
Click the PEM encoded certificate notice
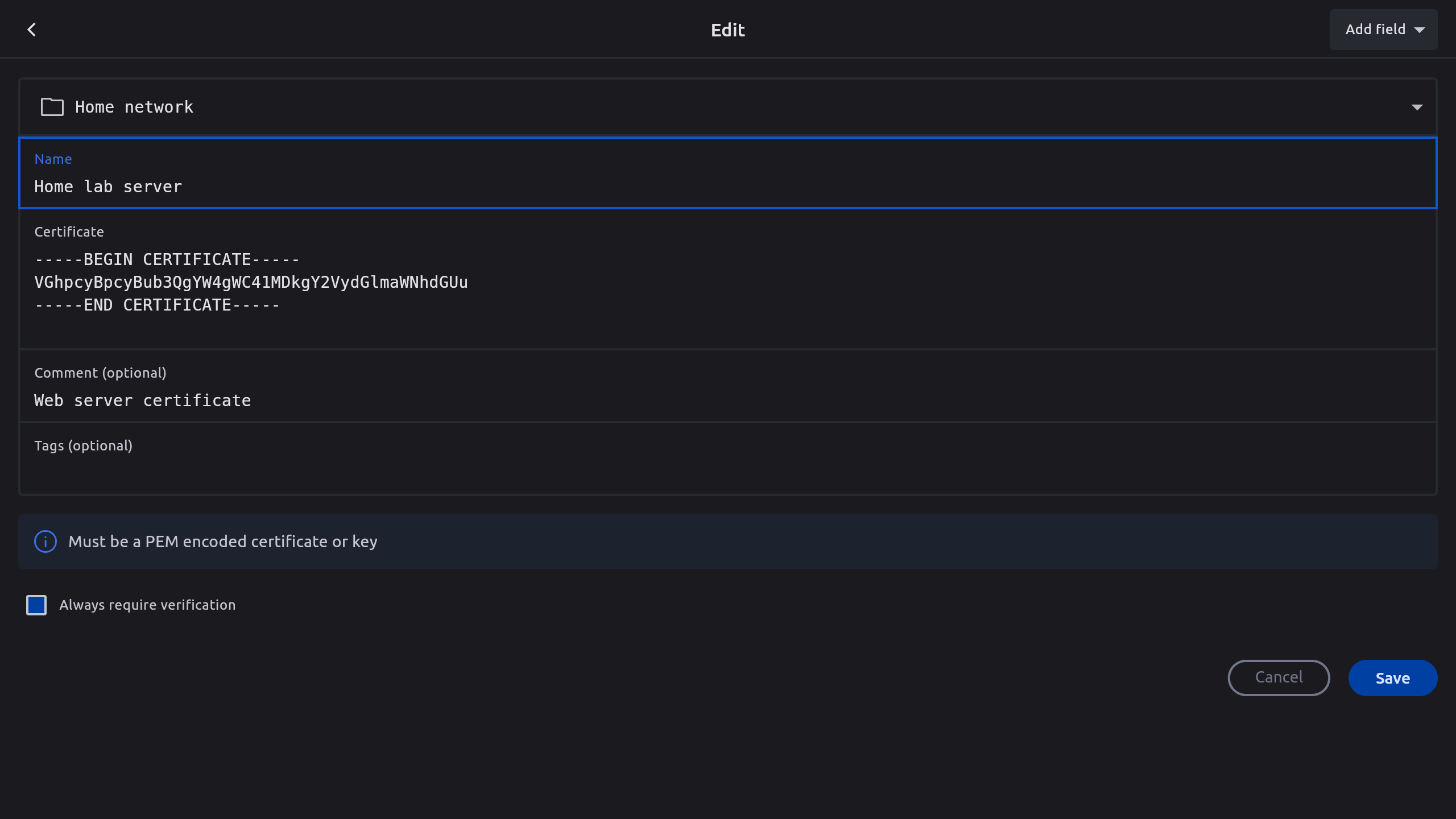(x=223, y=541)
